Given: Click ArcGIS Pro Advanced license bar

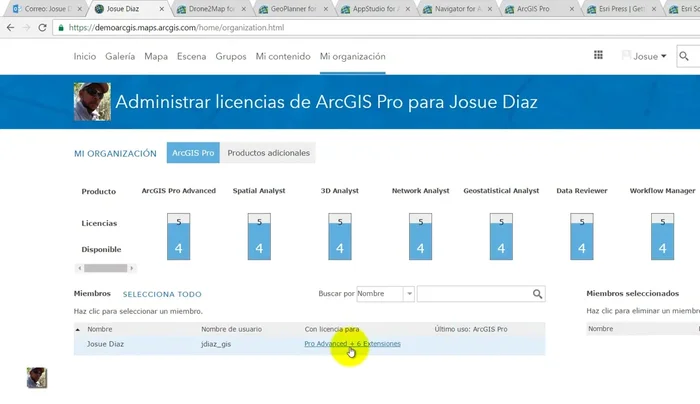Looking at the screenshot, I should 179,237.
